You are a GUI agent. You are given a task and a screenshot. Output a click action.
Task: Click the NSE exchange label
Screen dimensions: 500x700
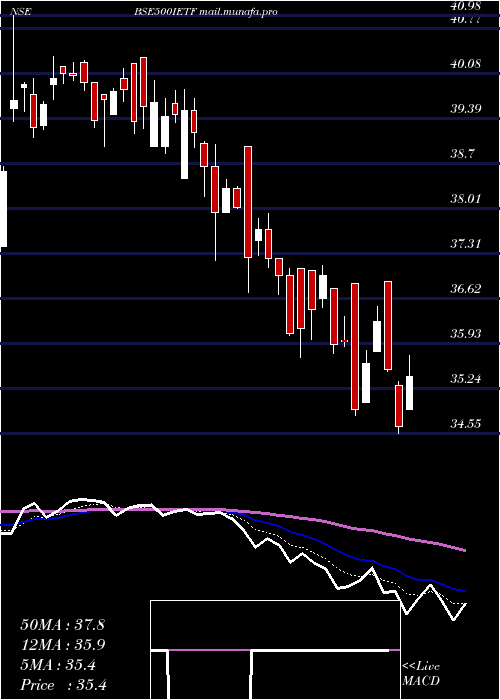(x=21, y=12)
